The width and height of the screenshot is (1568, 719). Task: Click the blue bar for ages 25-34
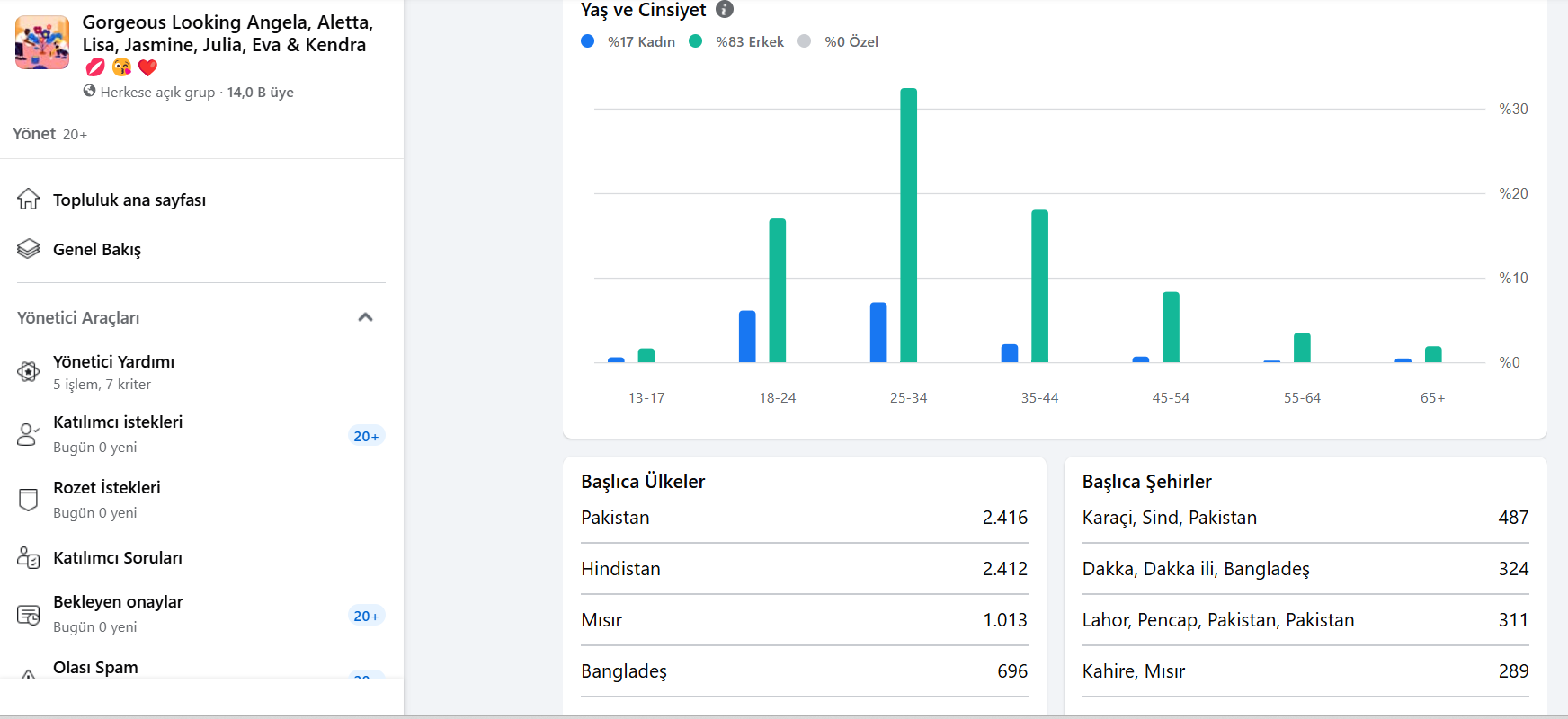coord(878,333)
